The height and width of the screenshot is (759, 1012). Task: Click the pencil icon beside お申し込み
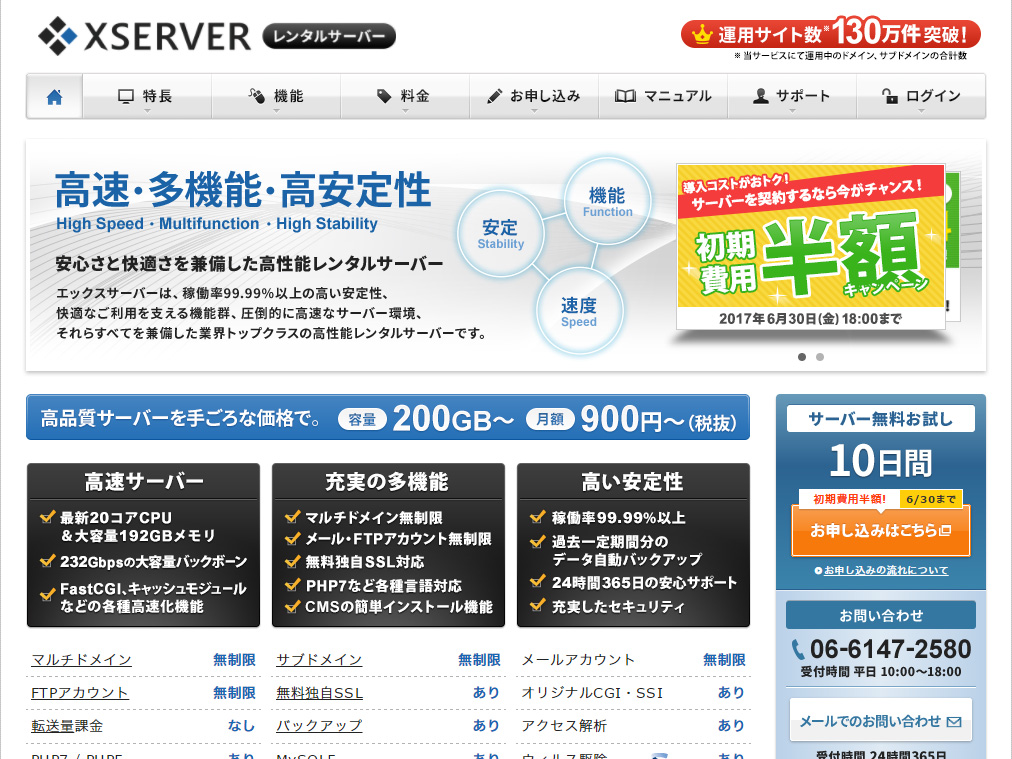coord(494,97)
